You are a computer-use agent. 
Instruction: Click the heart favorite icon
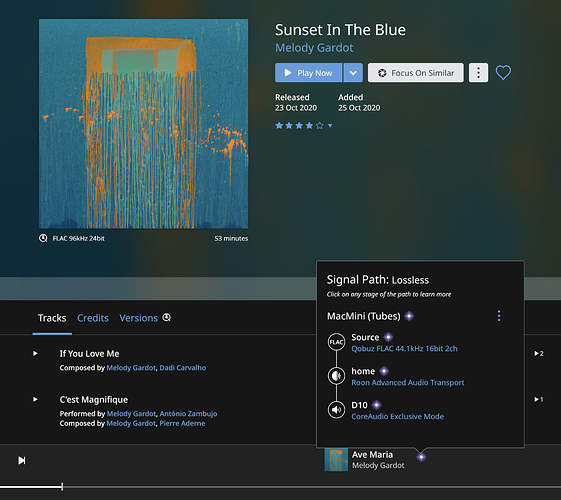coord(503,73)
